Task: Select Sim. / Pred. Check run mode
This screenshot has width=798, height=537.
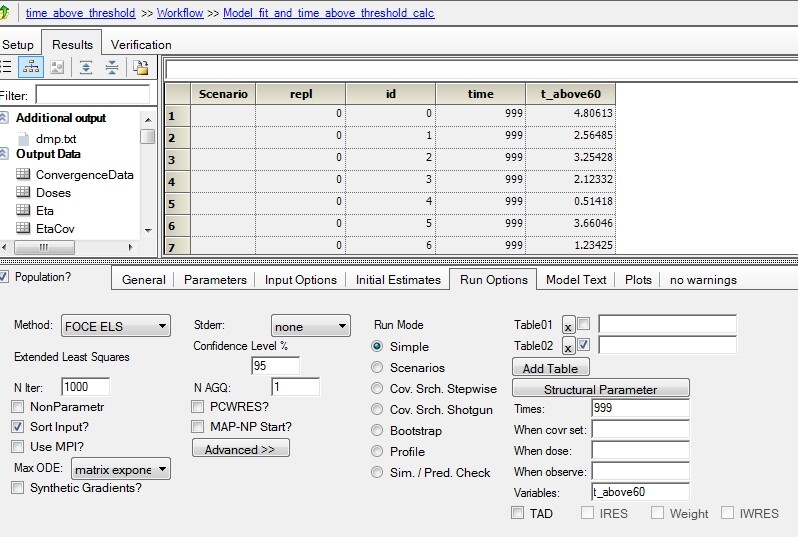Action: (x=377, y=472)
